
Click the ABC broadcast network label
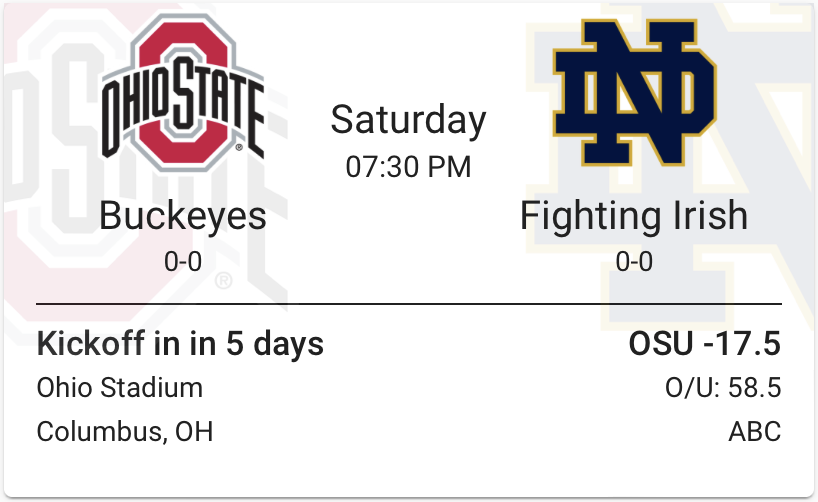(x=754, y=432)
